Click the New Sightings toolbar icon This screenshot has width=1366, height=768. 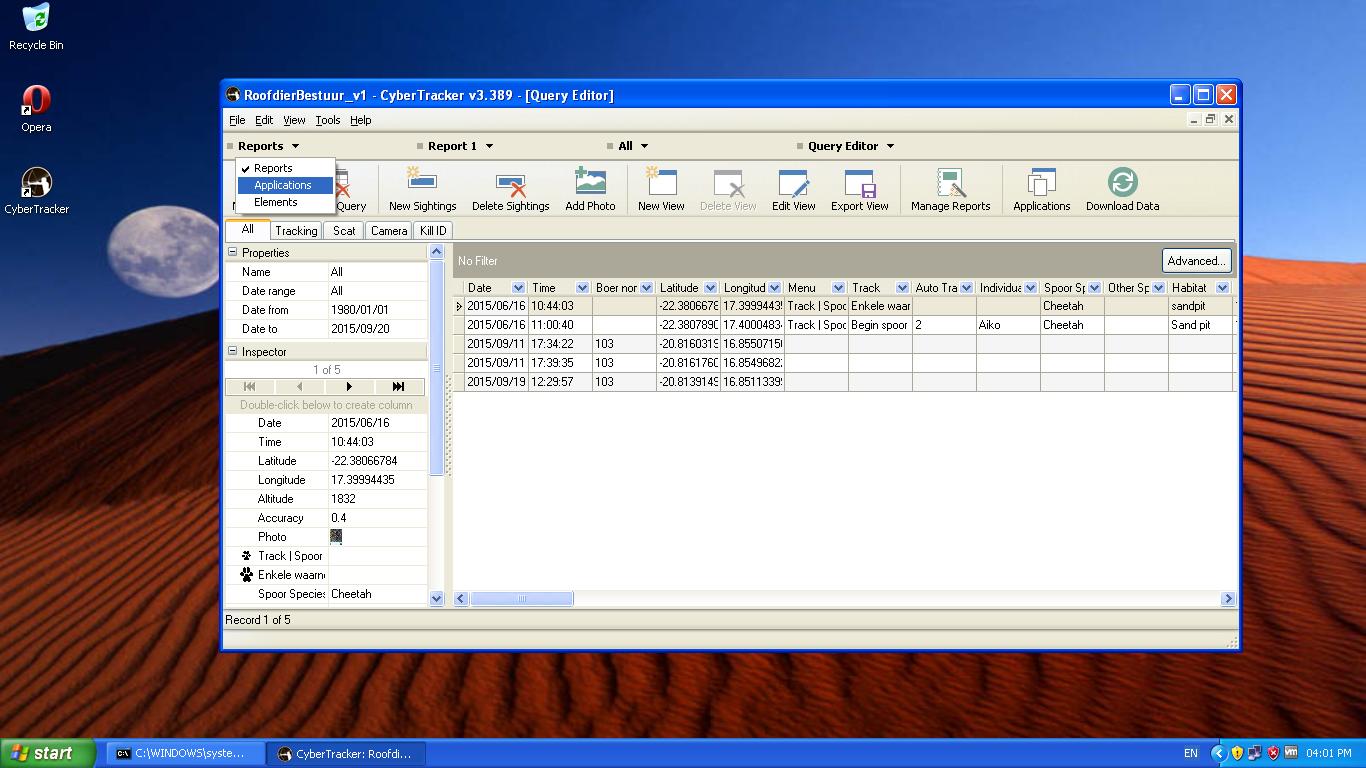click(422, 190)
